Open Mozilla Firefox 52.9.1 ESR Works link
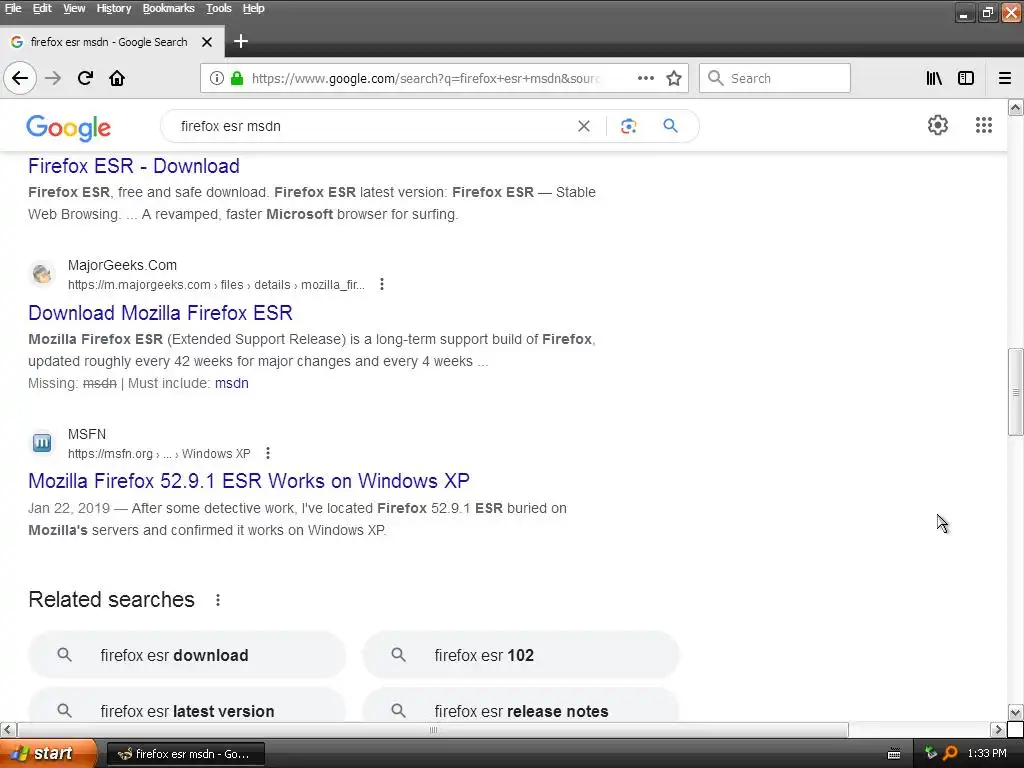 click(x=249, y=481)
